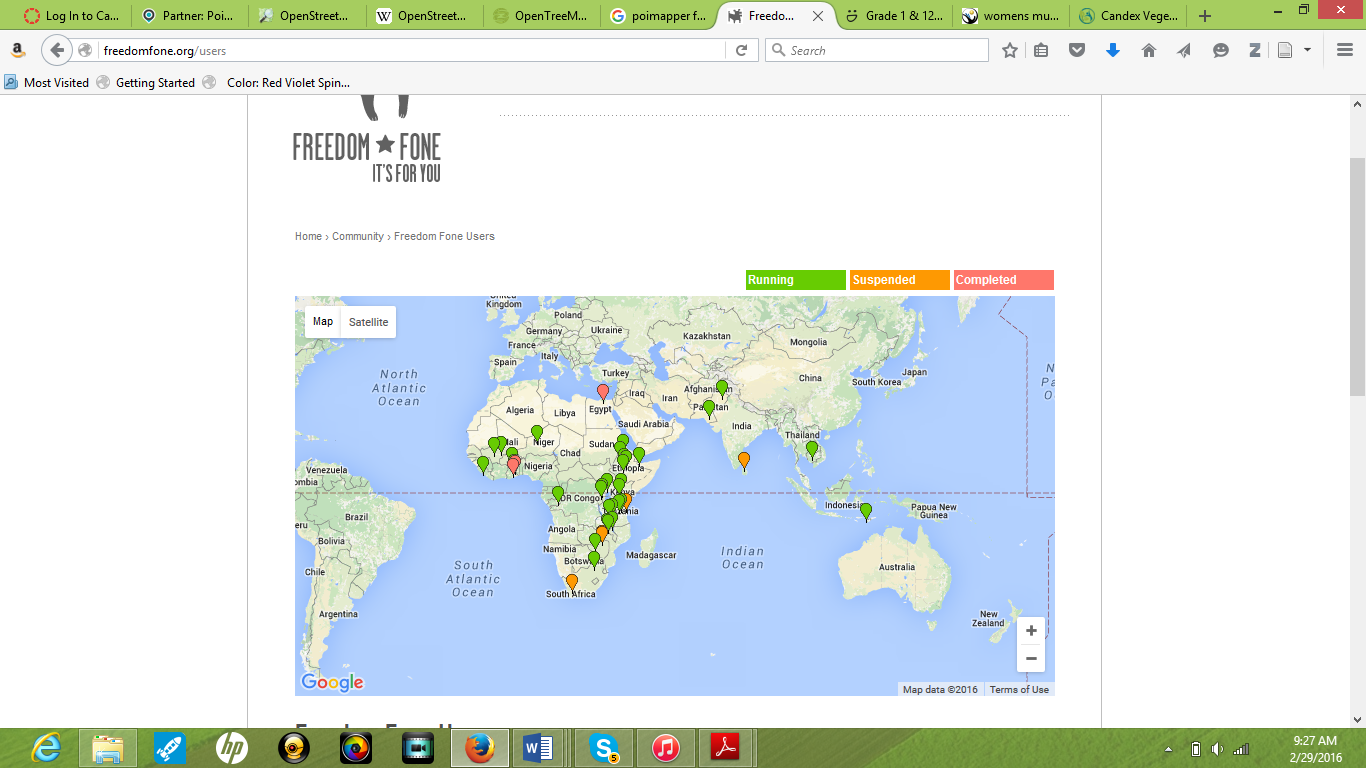The width and height of the screenshot is (1366, 768).
Task: Click the paper-plane send icon in toolbar
Action: [1185, 50]
